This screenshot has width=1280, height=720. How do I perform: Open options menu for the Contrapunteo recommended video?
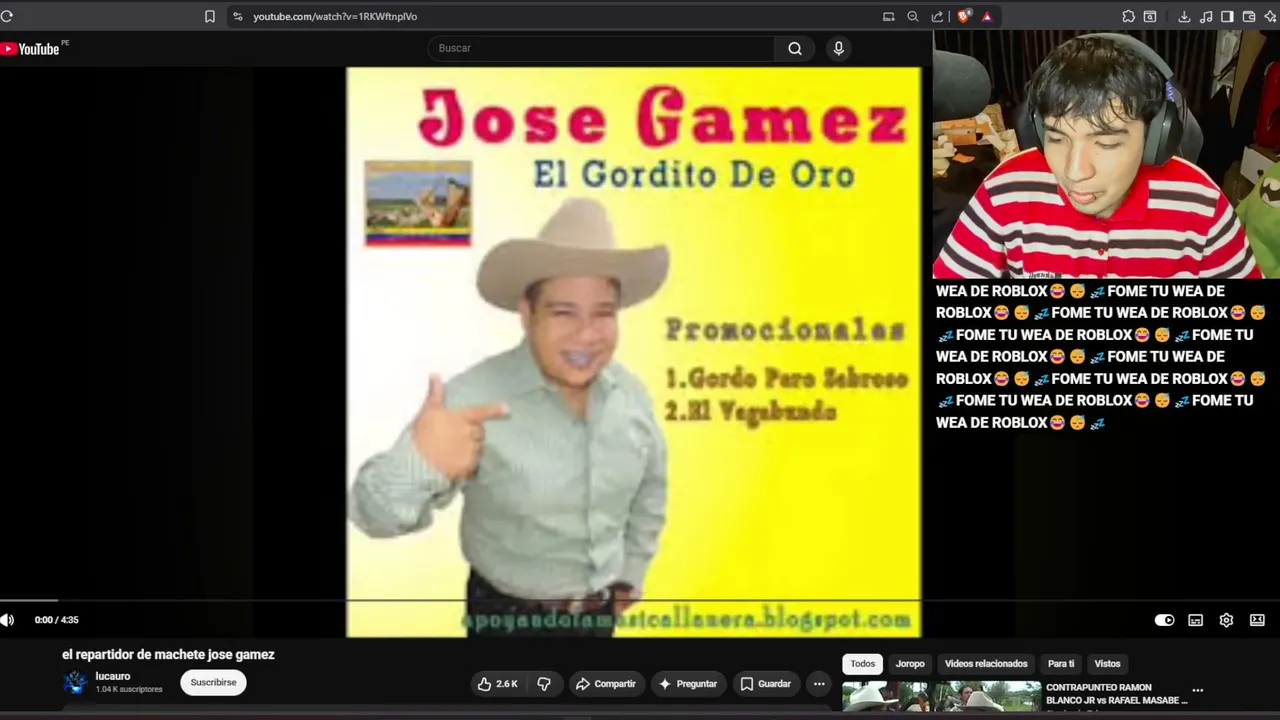[1198, 690]
